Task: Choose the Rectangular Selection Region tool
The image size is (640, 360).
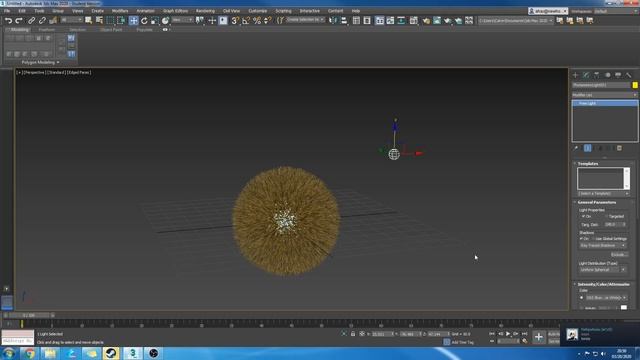Action: pos(110,20)
